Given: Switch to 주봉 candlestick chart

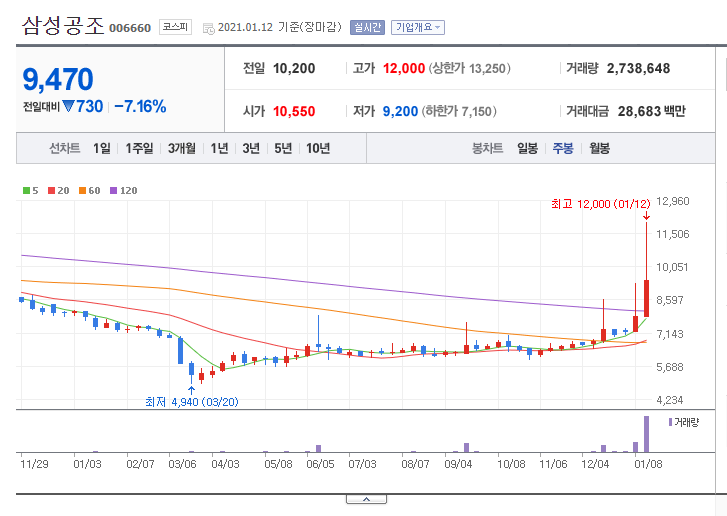Looking at the screenshot, I should tap(563, 148).
